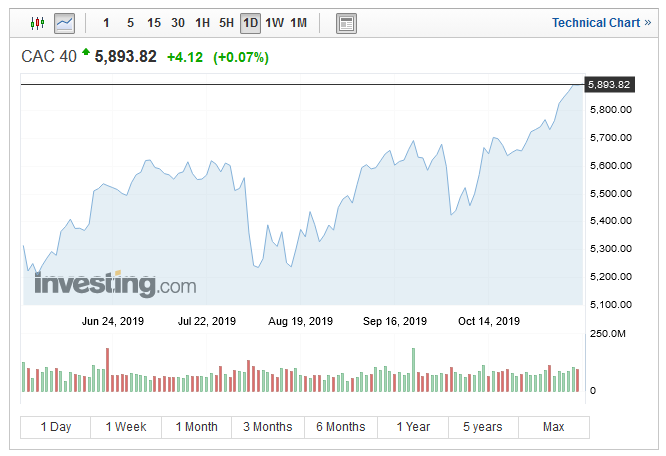The width and height of the screenshot is (666, 456).
Task: Choose the 1H interval
Action: (202, 23)
